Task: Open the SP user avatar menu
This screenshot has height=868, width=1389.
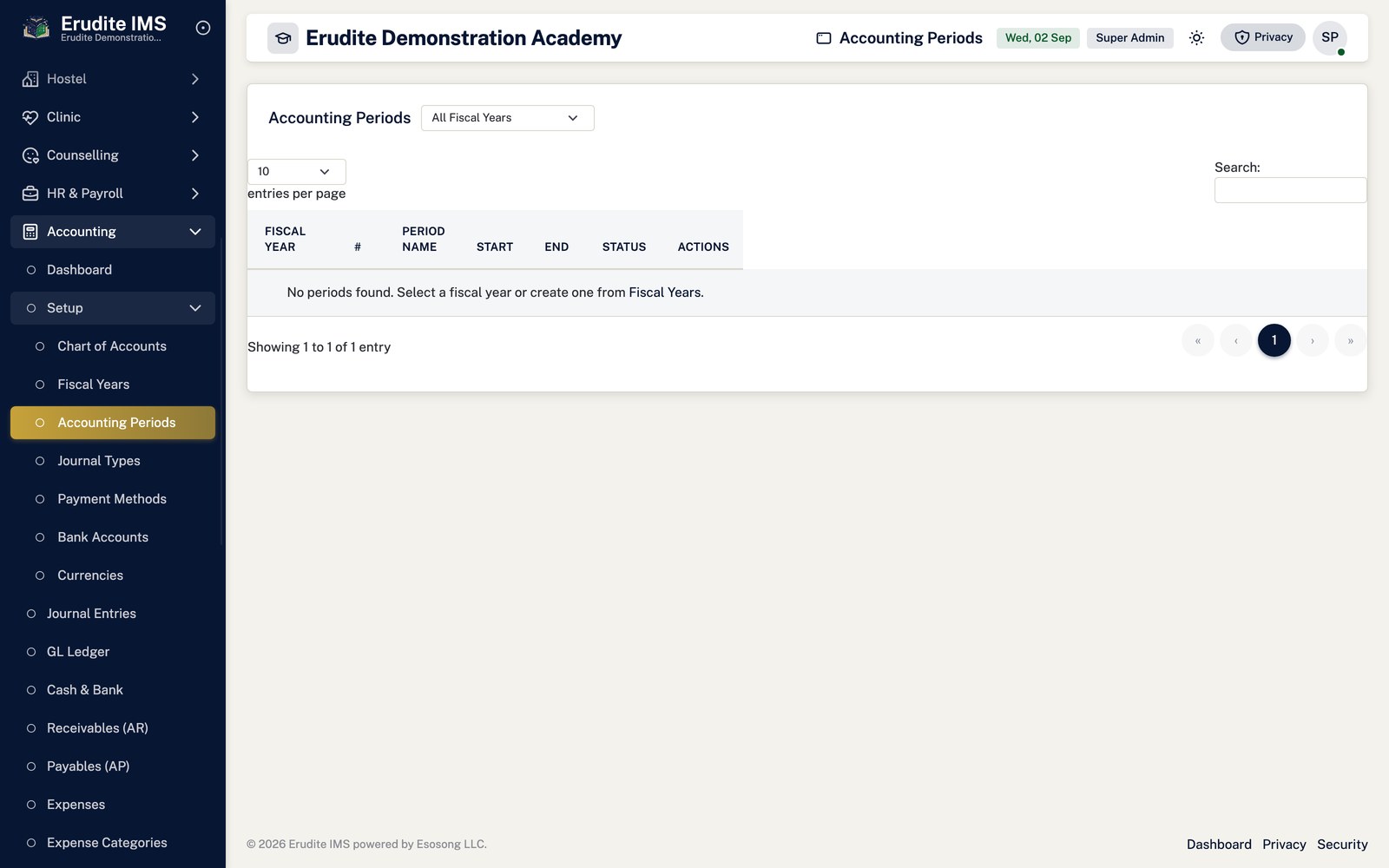Action: click(x=1330, y=37)
